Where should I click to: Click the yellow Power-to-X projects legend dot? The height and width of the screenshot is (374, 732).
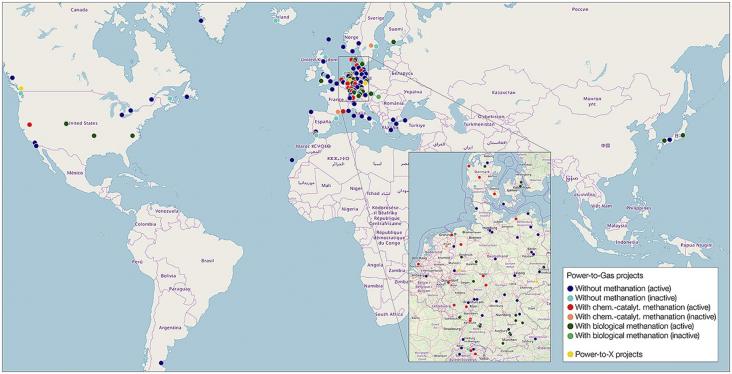click(570, 355)
